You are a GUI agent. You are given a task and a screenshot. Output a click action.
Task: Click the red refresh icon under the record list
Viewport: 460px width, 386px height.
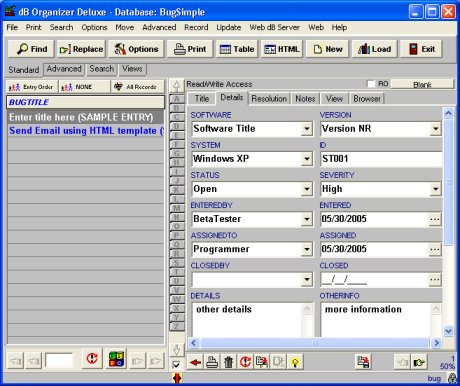(92, 359)
